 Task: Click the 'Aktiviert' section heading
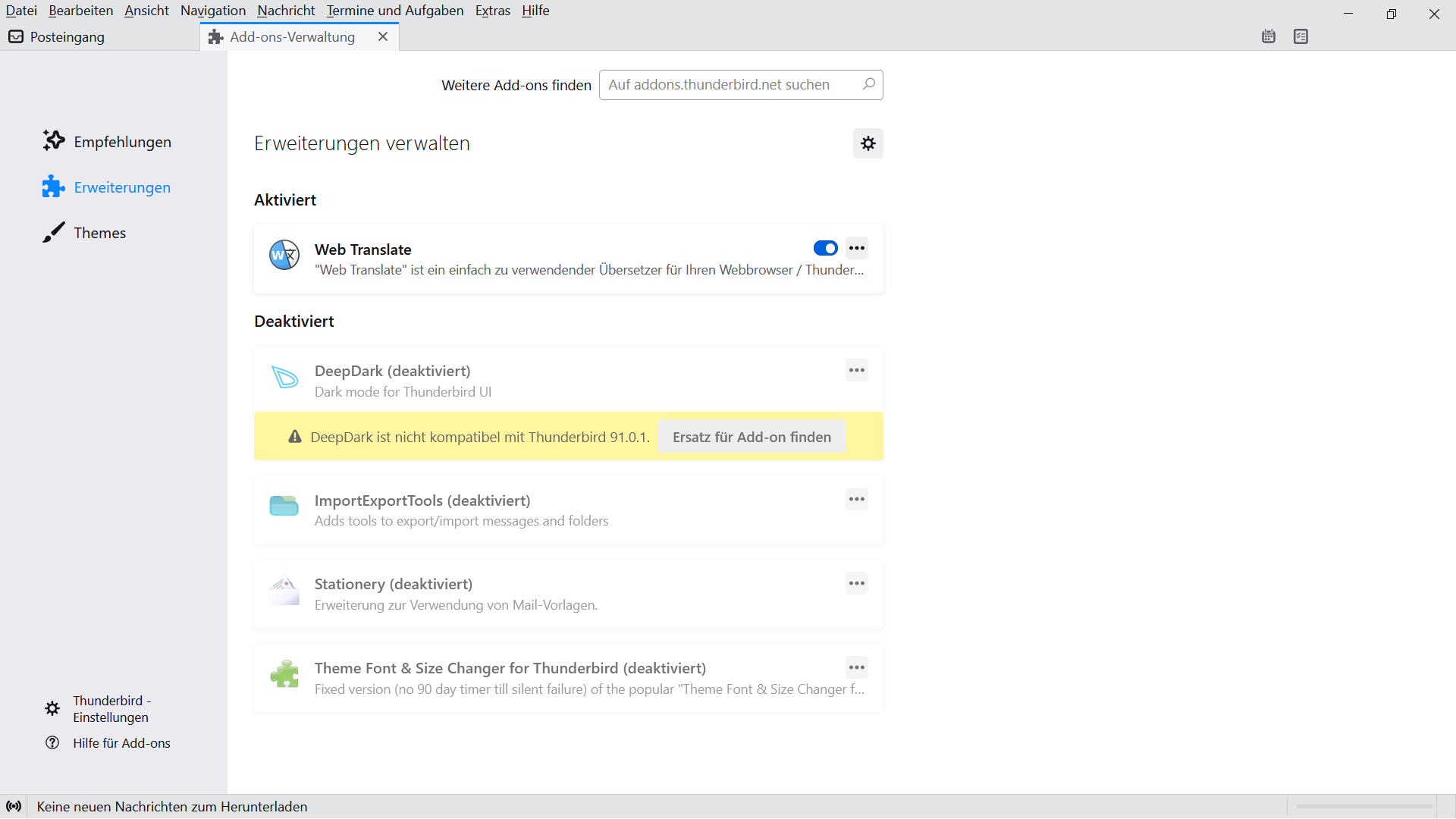[285, 200]
